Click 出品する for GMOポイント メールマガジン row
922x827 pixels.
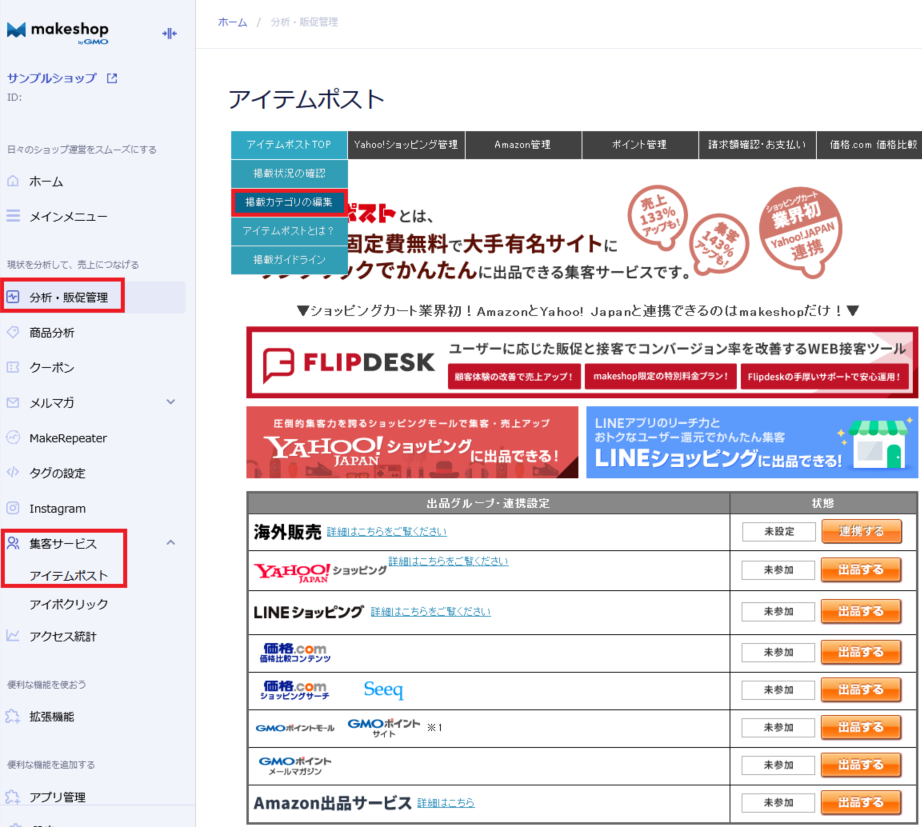coord(861,765)
